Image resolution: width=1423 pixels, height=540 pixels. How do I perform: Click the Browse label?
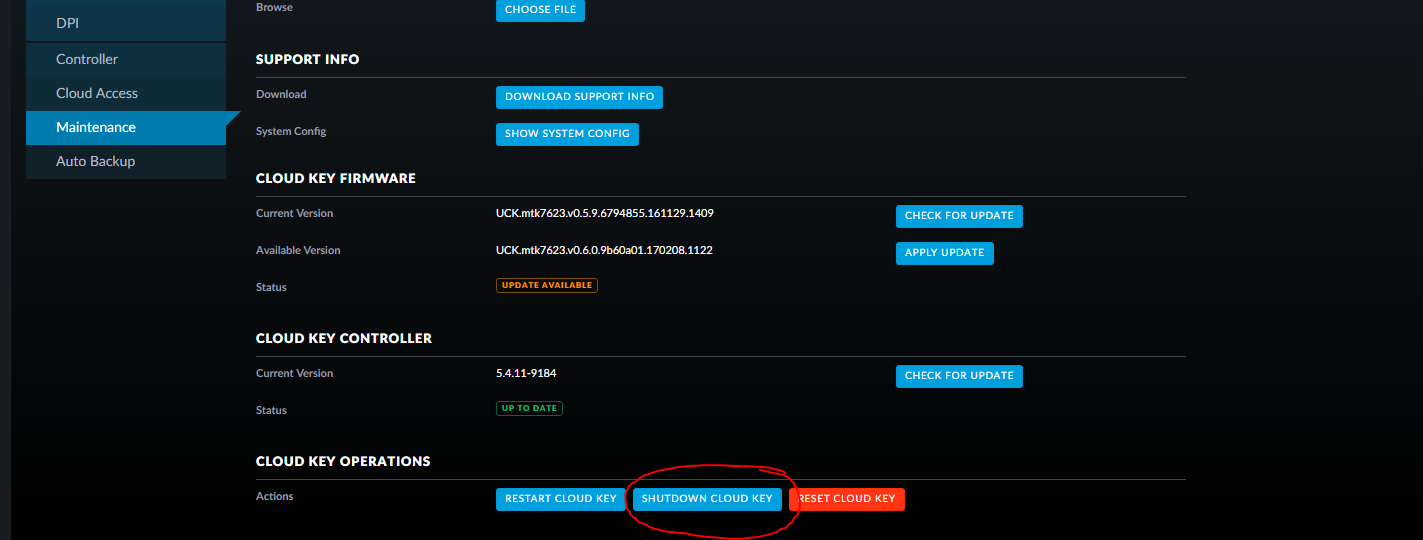tap(274, 7)
